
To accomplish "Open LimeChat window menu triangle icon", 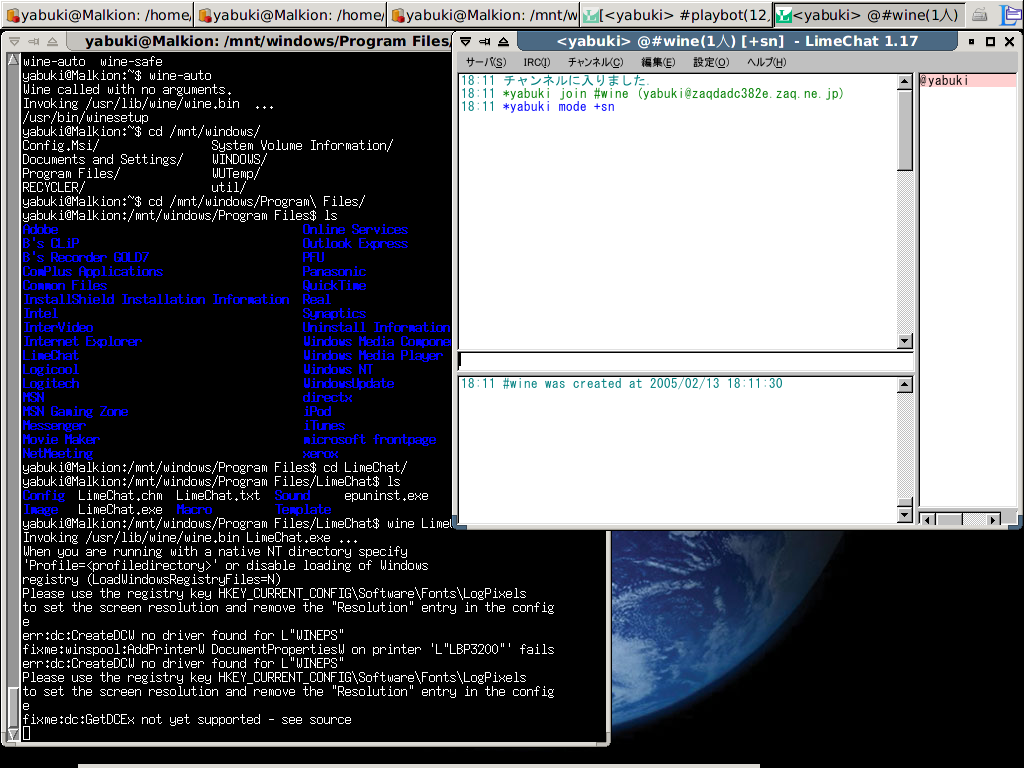I will (465, 41).
